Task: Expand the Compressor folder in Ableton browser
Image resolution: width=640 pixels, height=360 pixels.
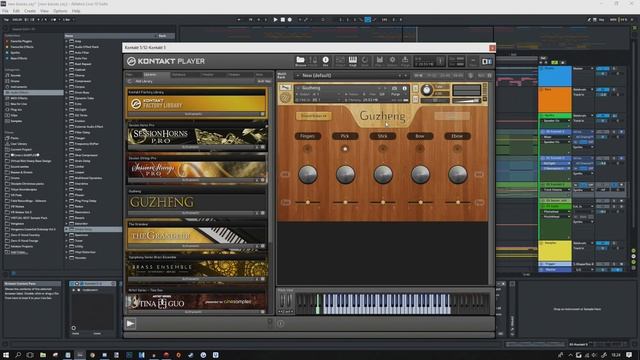Action: 67,81
